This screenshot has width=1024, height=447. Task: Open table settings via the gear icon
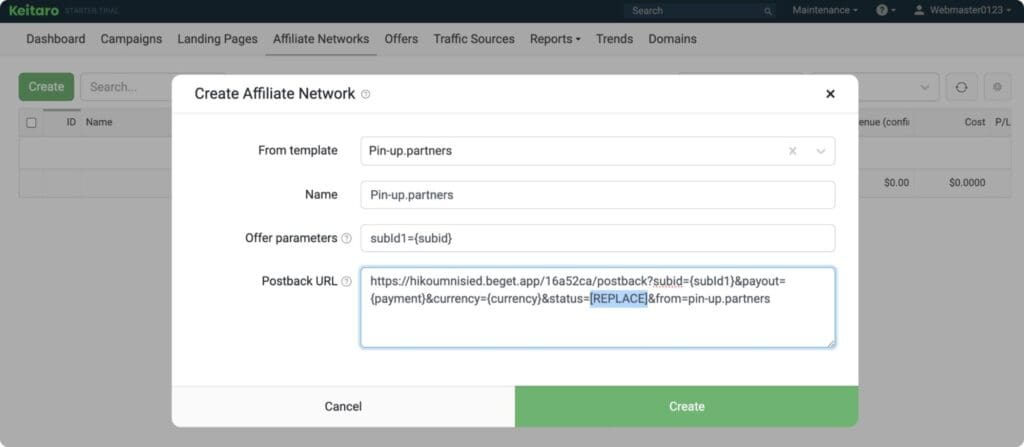[997, 87]
